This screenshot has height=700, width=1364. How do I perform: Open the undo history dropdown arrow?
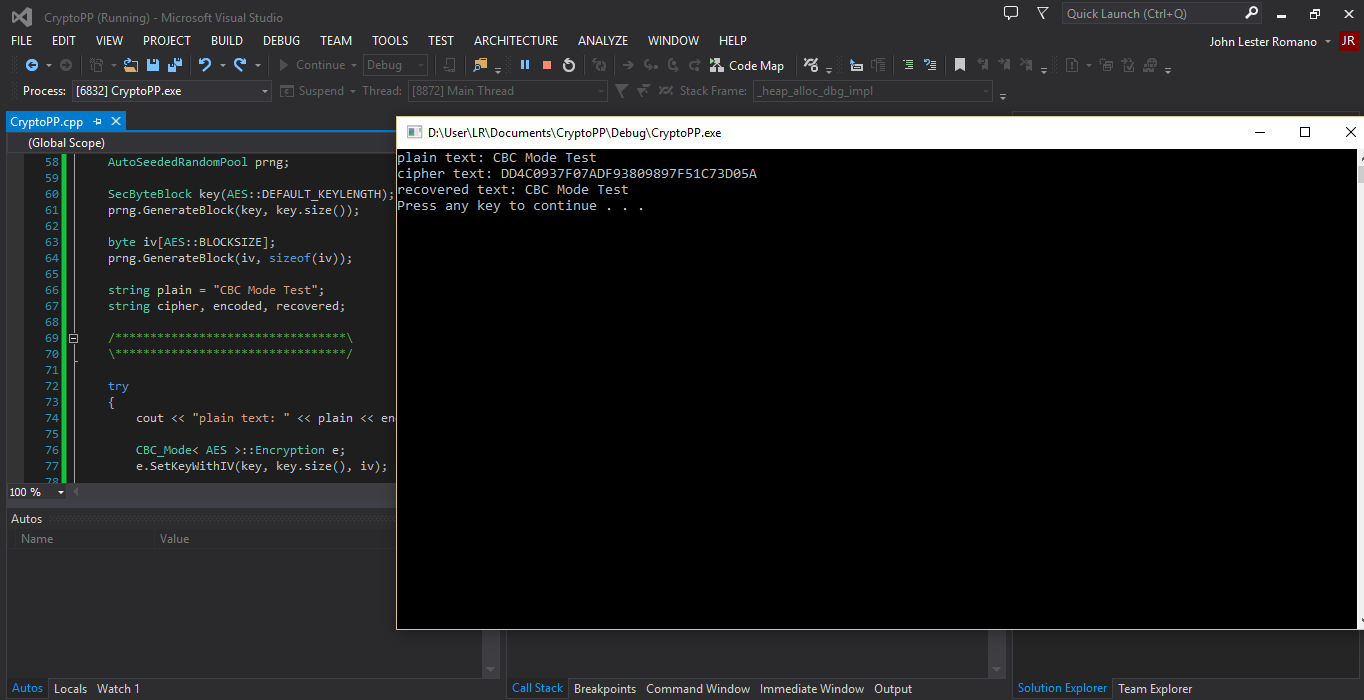[x=222, y=65]
